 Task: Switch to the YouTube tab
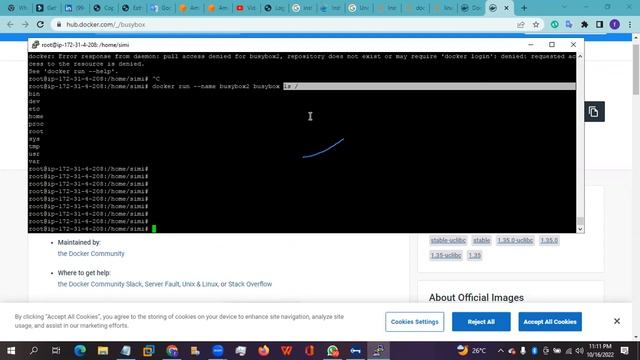245,8
